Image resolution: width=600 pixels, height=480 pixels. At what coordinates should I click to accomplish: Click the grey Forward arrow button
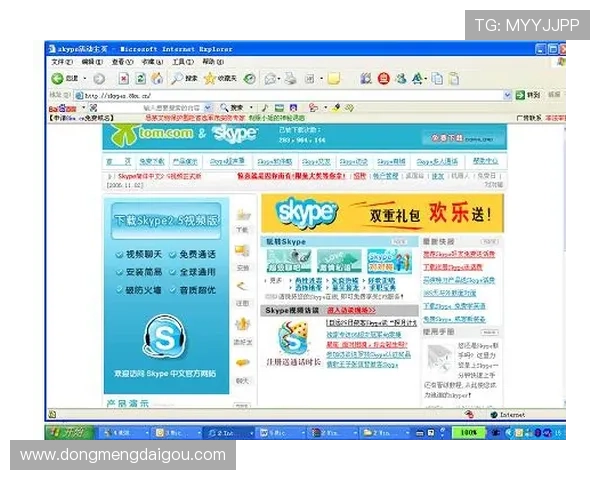[99, 78]
